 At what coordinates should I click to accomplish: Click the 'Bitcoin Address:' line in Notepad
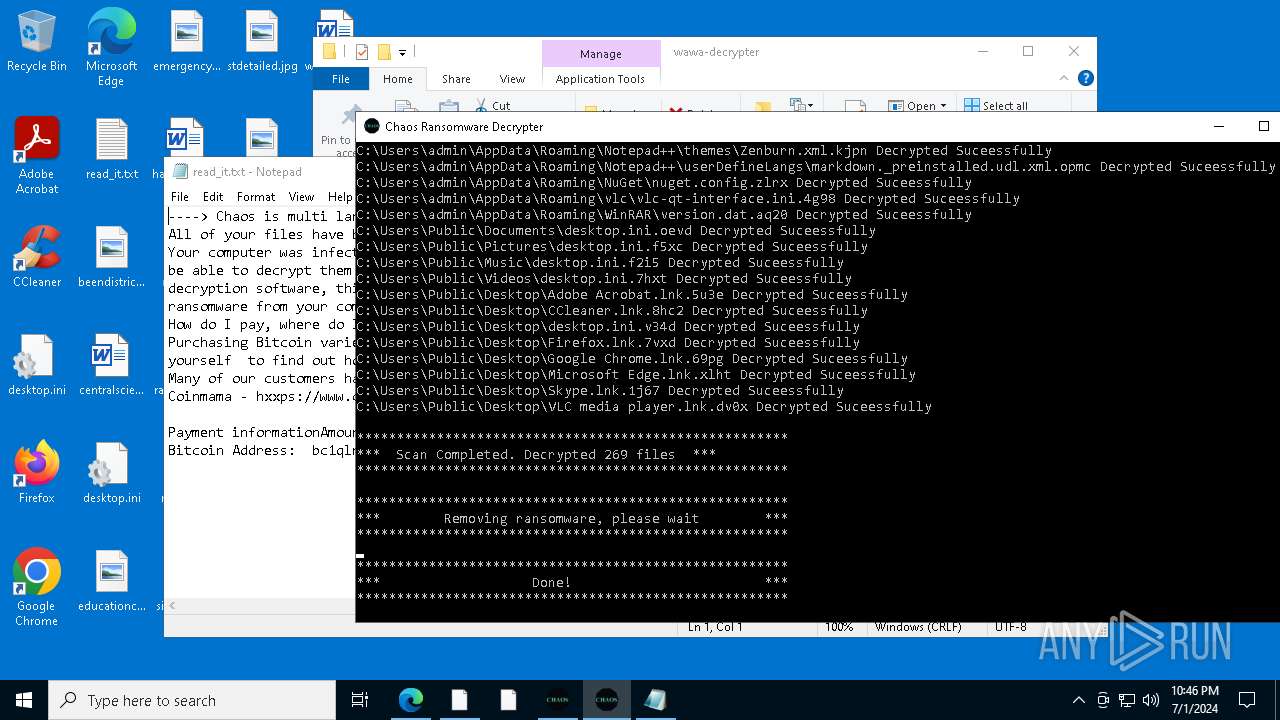pos(261,450)
